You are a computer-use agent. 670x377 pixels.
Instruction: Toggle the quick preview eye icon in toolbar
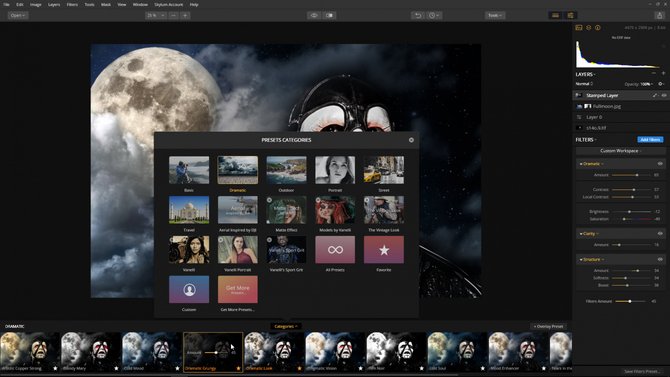pyautogui.click(x=314, y=15)
